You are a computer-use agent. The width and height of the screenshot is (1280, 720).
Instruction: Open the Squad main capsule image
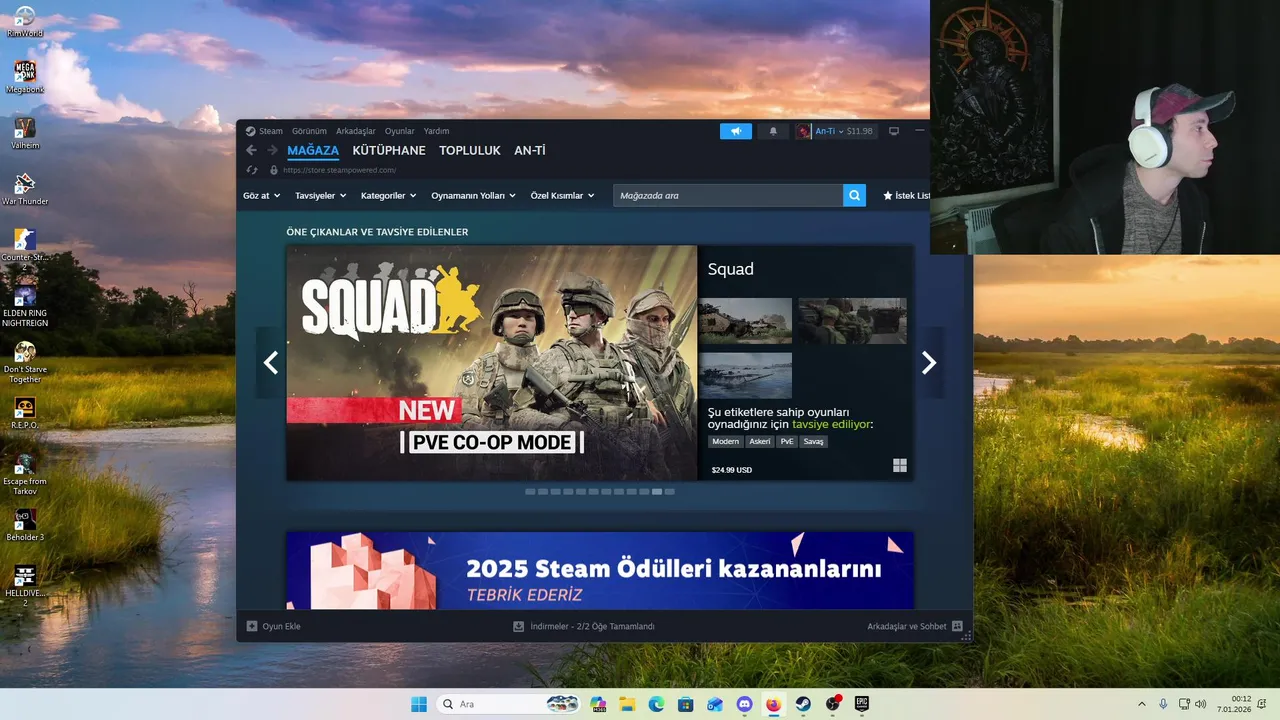click(x=492, y=363)
